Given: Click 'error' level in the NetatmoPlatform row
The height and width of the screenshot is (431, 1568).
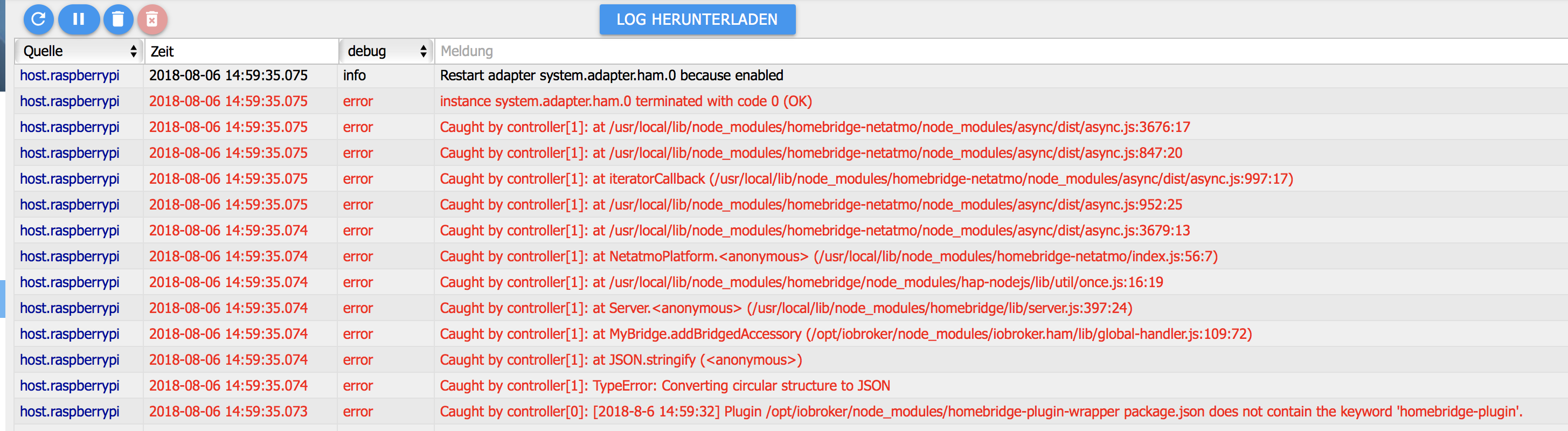Looking at the screenshot, I should coord(358,256).
